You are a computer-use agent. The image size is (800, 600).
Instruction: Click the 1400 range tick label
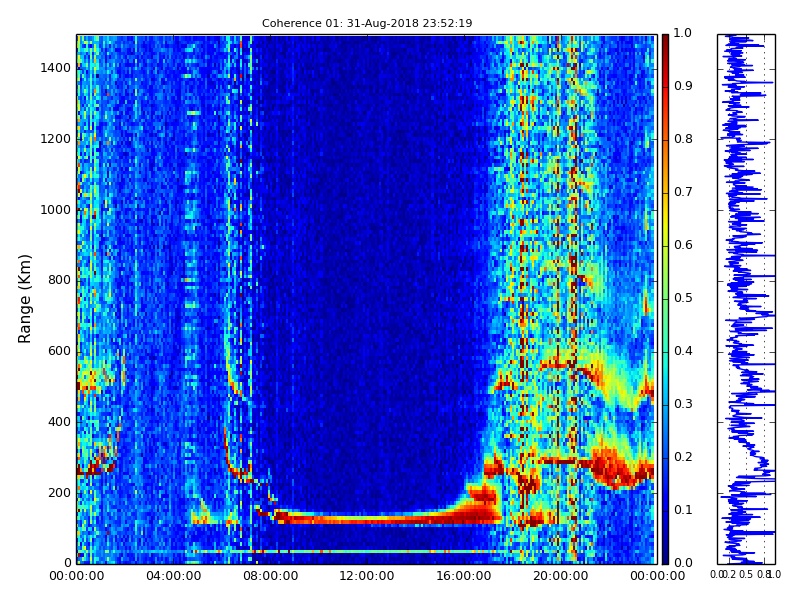(56, 68)
